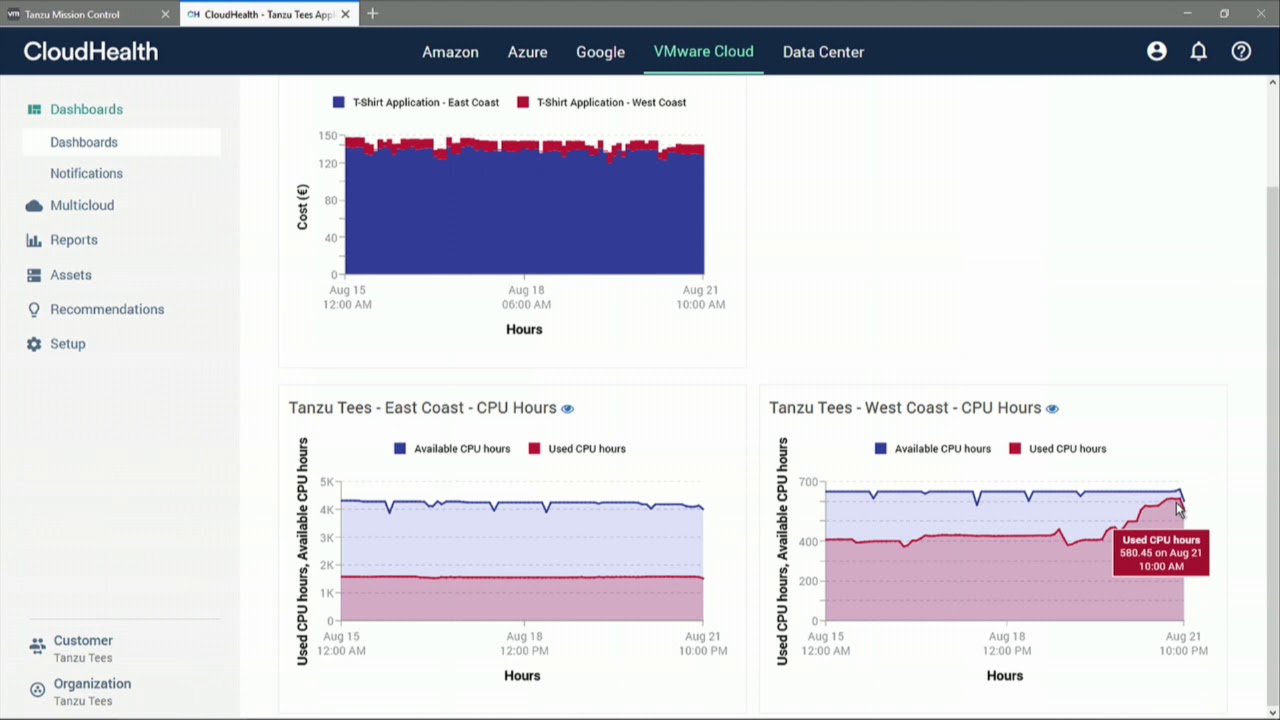Click the CloudHealth logo
Screen dimensions: 1280x720
91,52
